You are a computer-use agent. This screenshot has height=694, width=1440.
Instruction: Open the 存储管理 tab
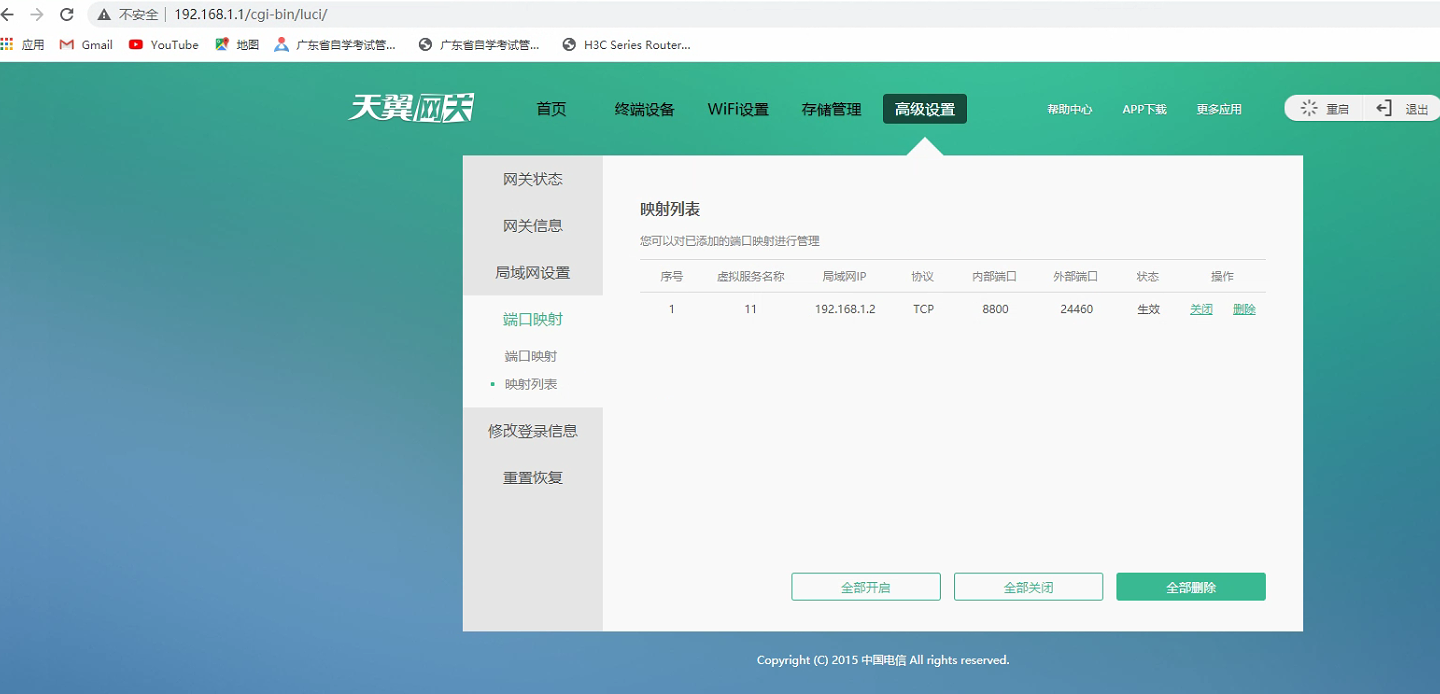831,109
